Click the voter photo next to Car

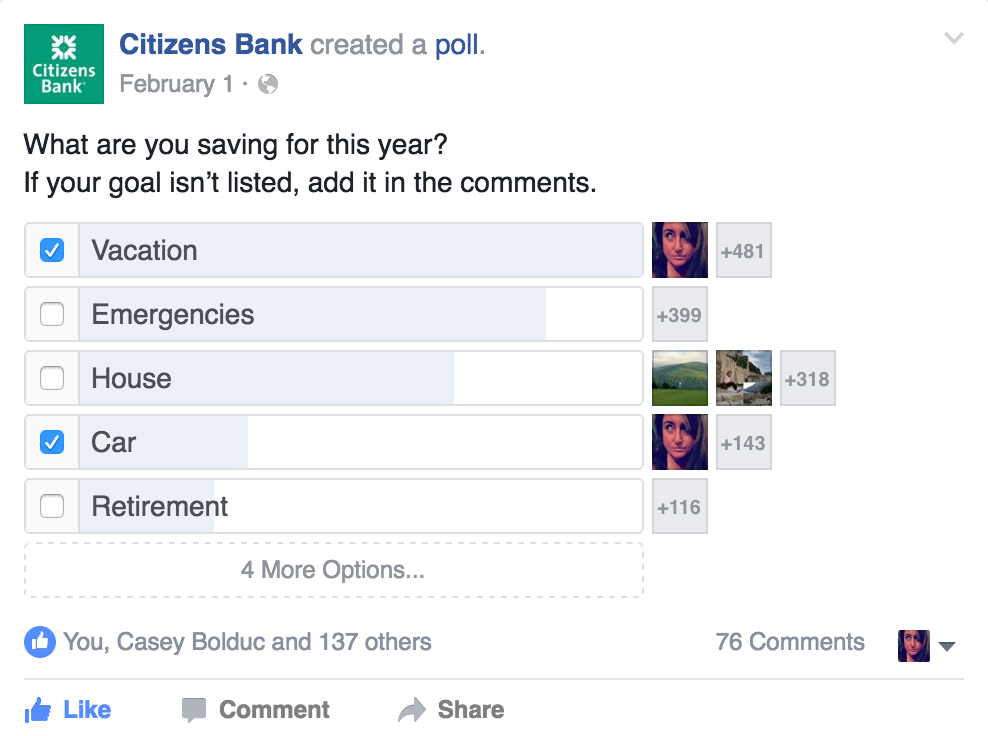680,442
